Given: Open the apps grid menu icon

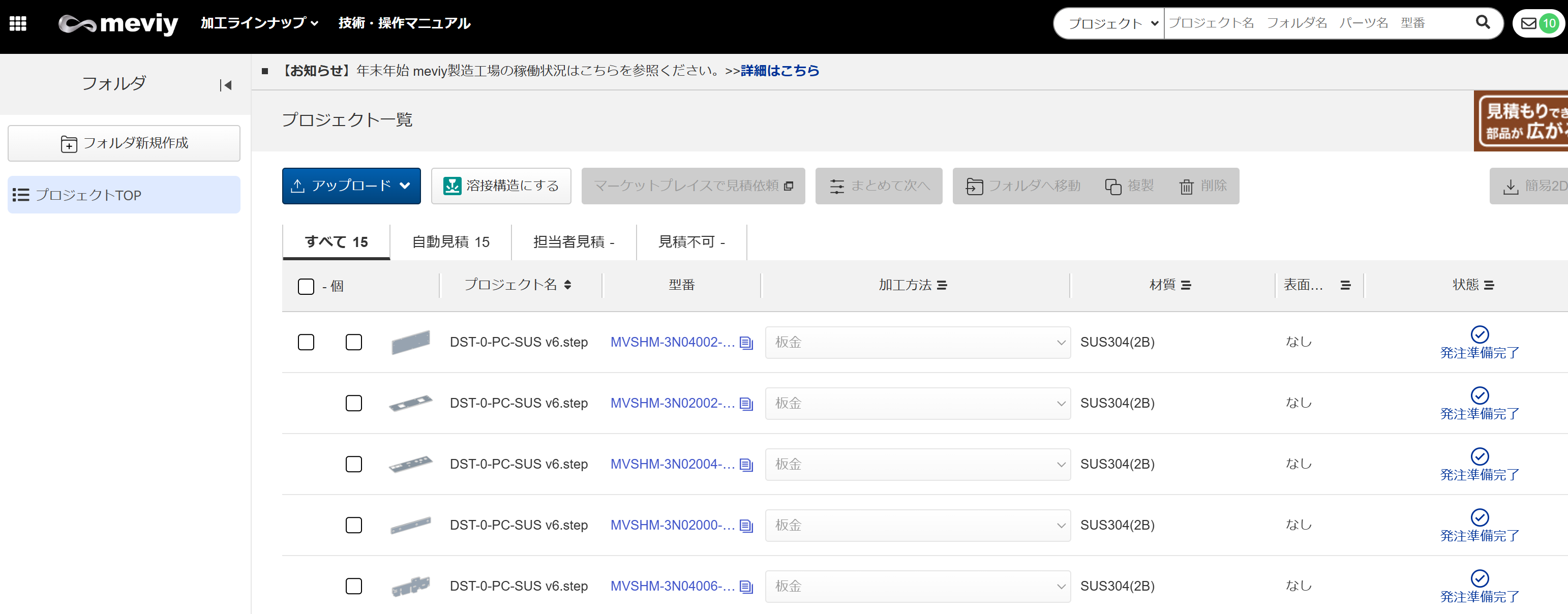Looking at the screenshot, I should tap(18, 23).
